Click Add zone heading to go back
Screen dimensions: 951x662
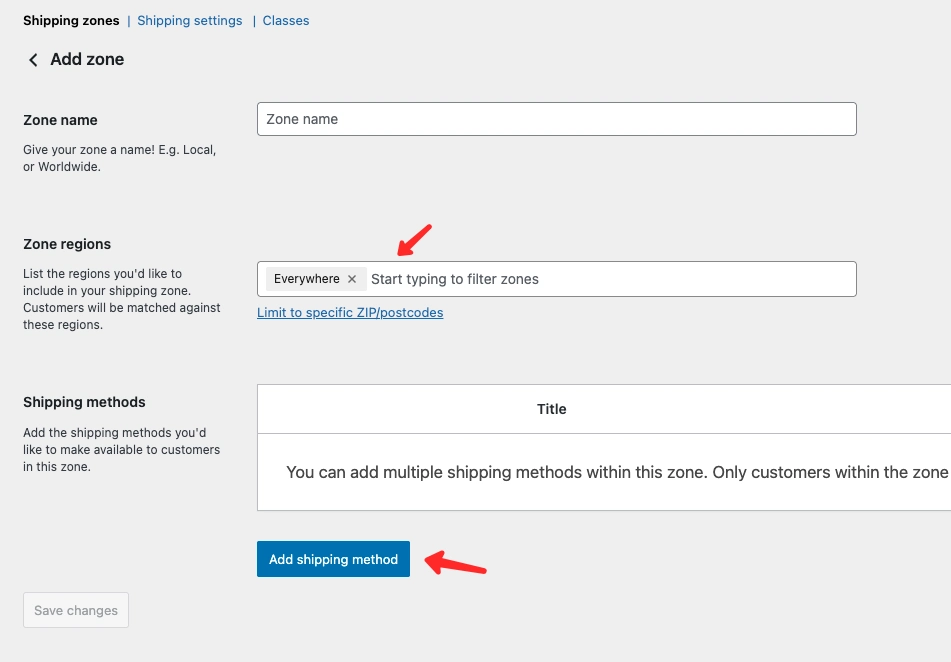pos(87,60)
